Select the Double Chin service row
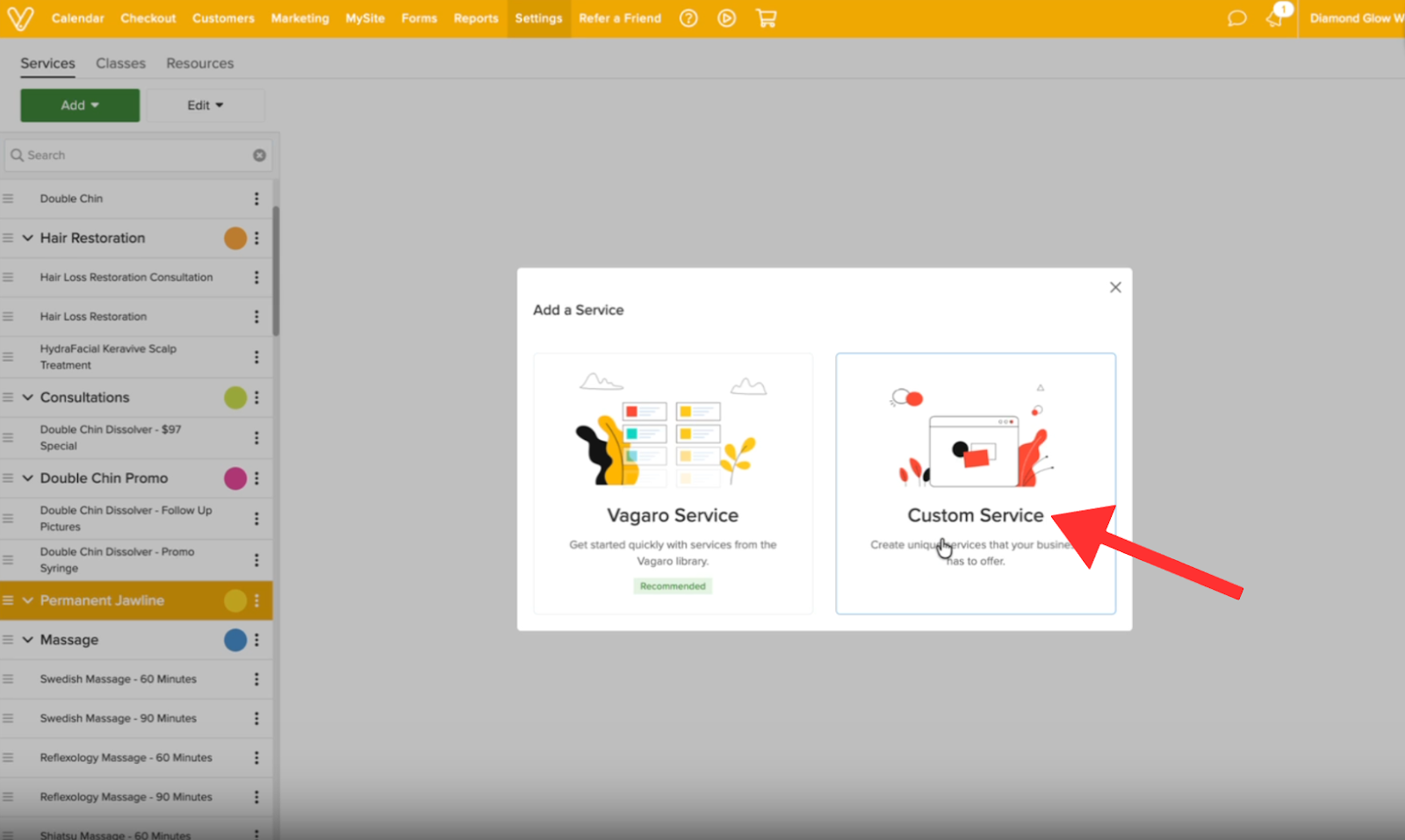Viewport: 1405px width, 840px height. (136, 198)
